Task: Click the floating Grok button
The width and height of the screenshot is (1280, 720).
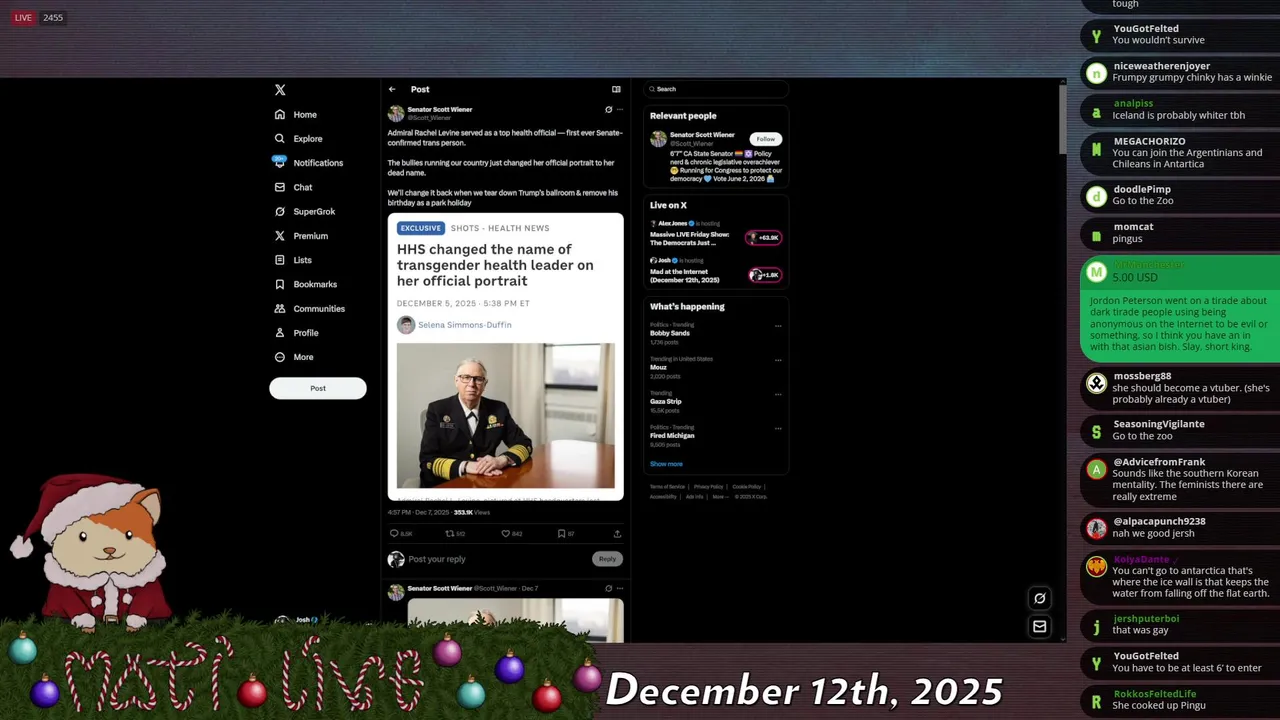Action: (x=1039, y=598)
